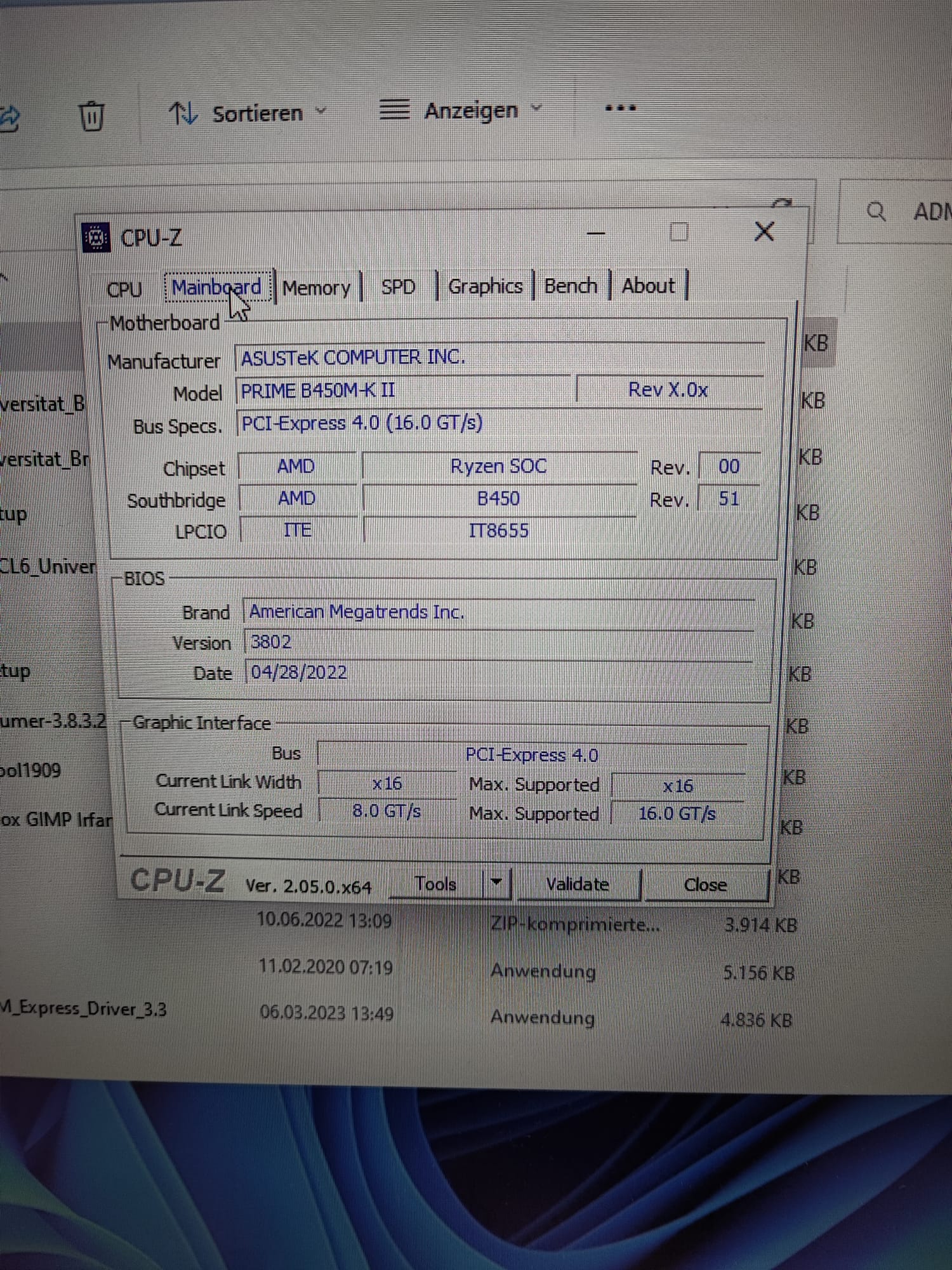This screenshot has width=952, height=1270.
Task: Open the Bench tab
Action: pyautogui.click(x=571, y=286)
